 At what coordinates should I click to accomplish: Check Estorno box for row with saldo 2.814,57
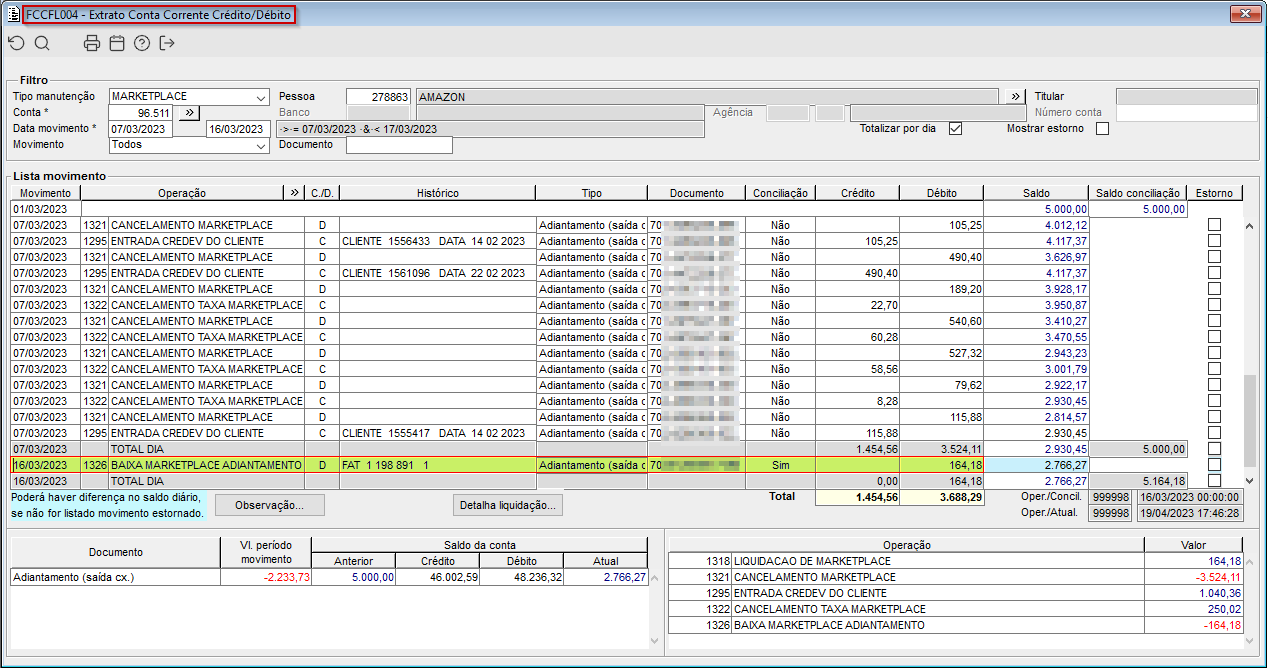pos(1214,417)
